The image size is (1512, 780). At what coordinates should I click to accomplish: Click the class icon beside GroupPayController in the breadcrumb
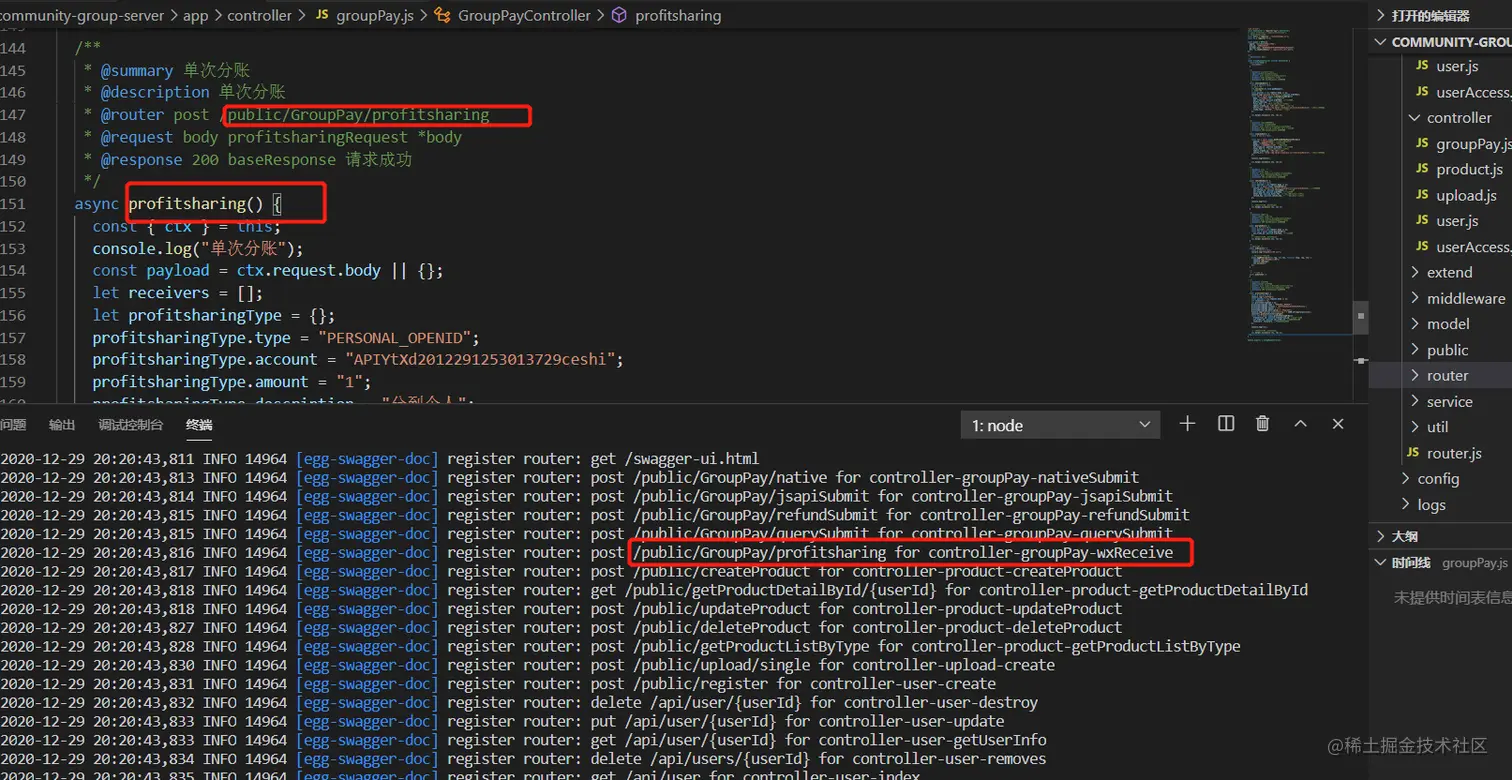coord(441,15)
